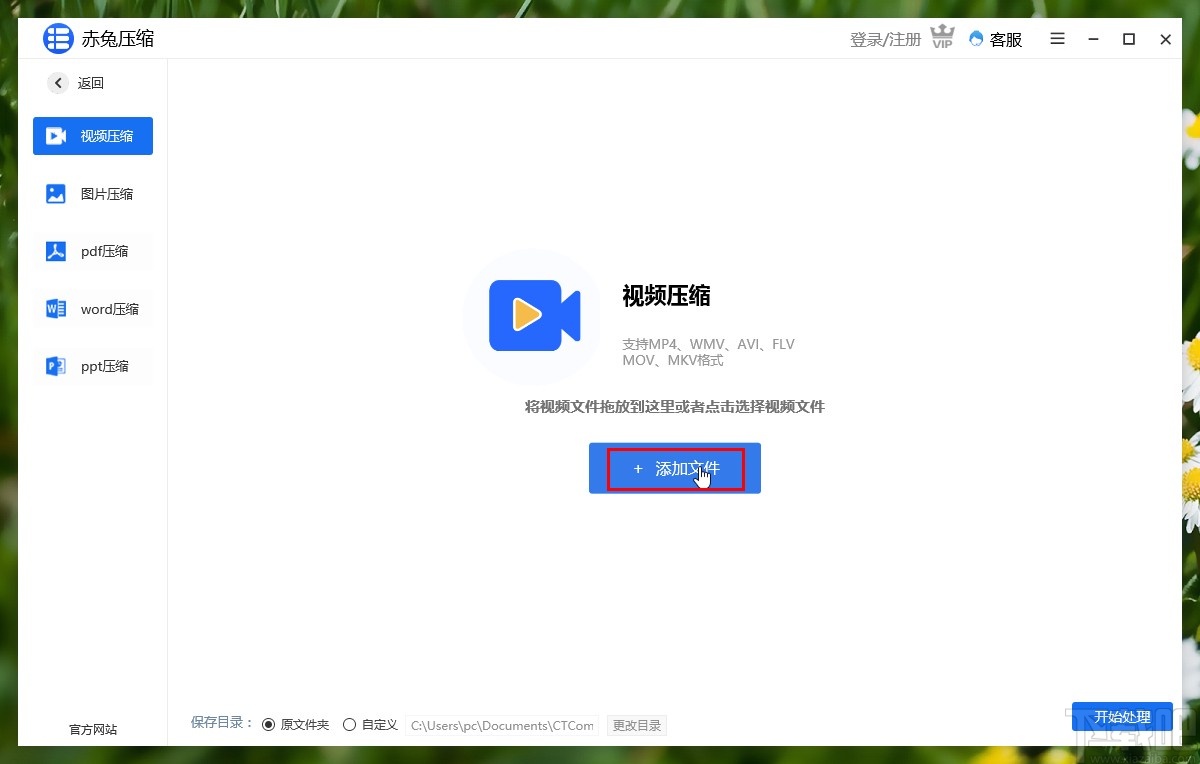Click the text 将视频文件拖放到这里或者点击选择视频文件
The image size is (1200, 764).
click(x=675, y=406)
